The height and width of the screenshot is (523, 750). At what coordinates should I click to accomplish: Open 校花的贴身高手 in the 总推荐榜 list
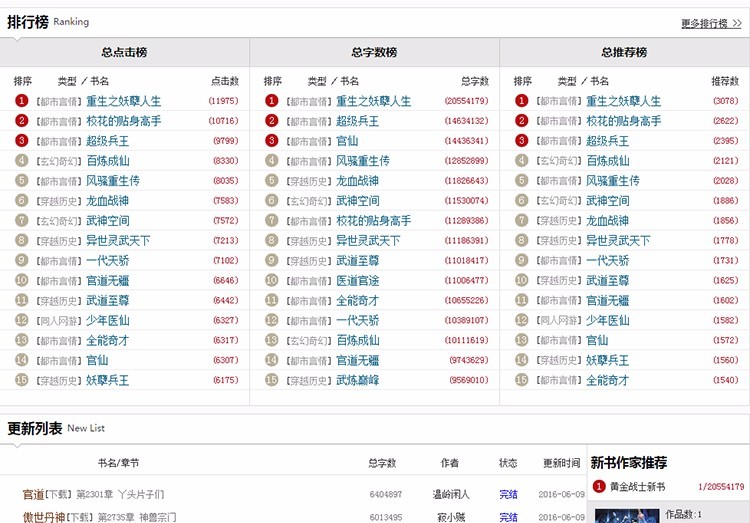click(624, 121)
